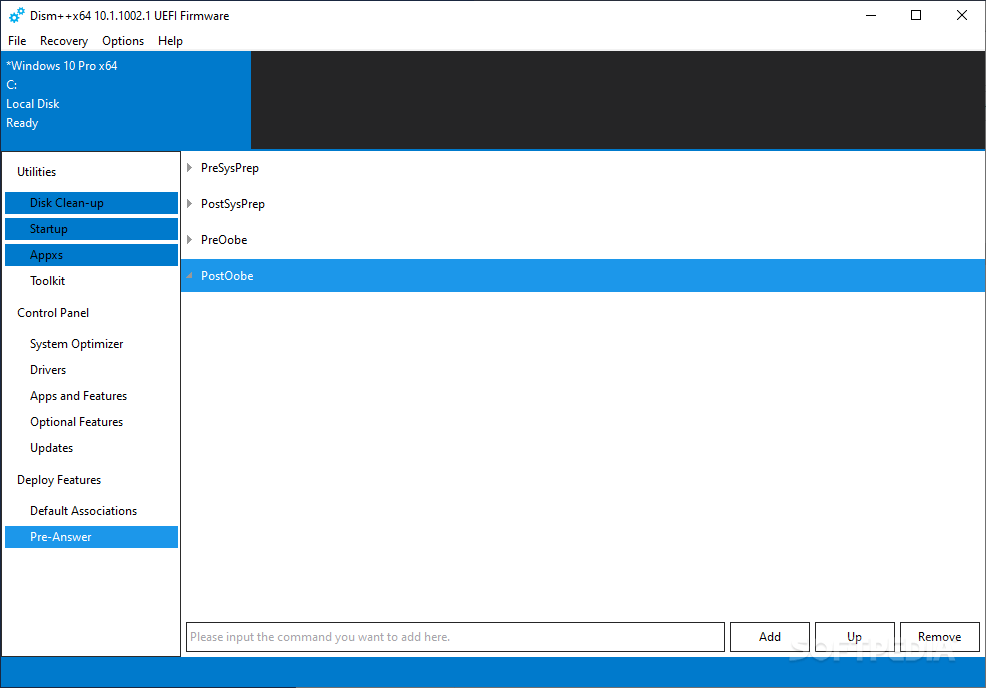Viewport: 986px width, 688px height.
Task: Click the Control Panel heading
Action: 53,313
